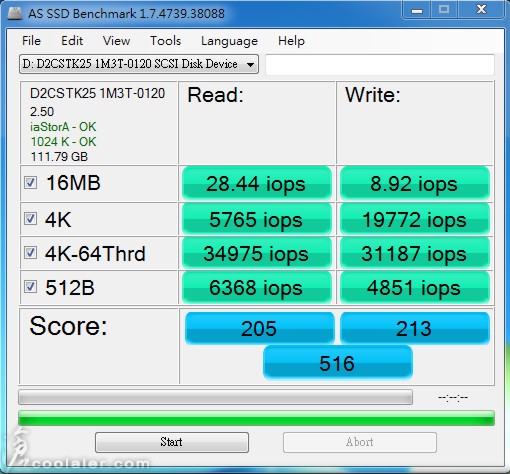Open the Tools menu
This screenshot has height=474, width=510.
click(165, 41)
